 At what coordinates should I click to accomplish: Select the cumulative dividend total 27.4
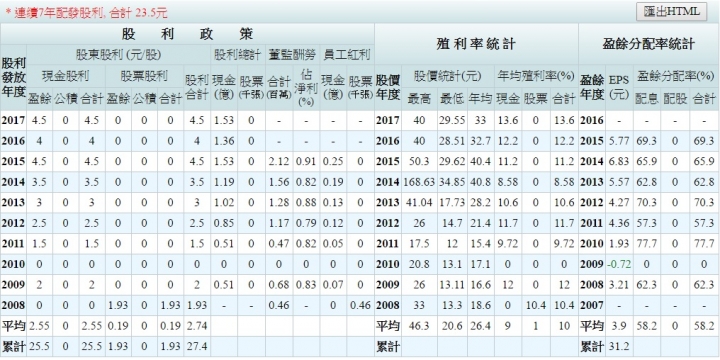click(x=197, y=347)
